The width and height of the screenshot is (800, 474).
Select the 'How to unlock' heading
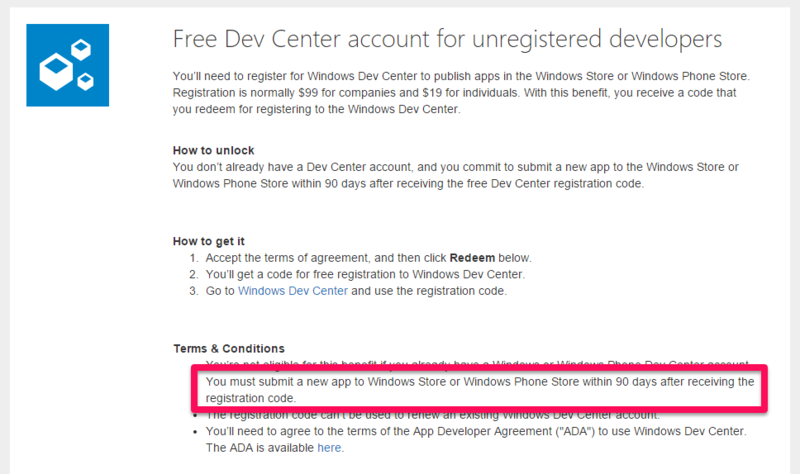(213, 151)
